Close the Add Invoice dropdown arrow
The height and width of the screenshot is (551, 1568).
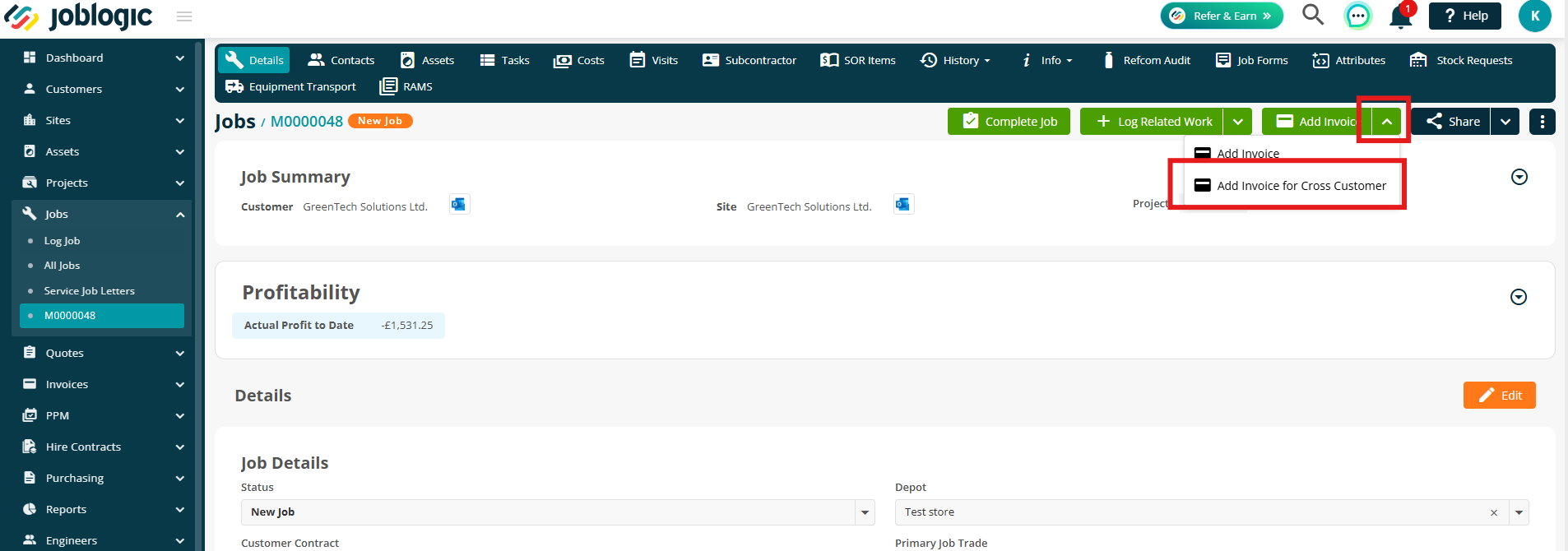[x=1387, y=122]
